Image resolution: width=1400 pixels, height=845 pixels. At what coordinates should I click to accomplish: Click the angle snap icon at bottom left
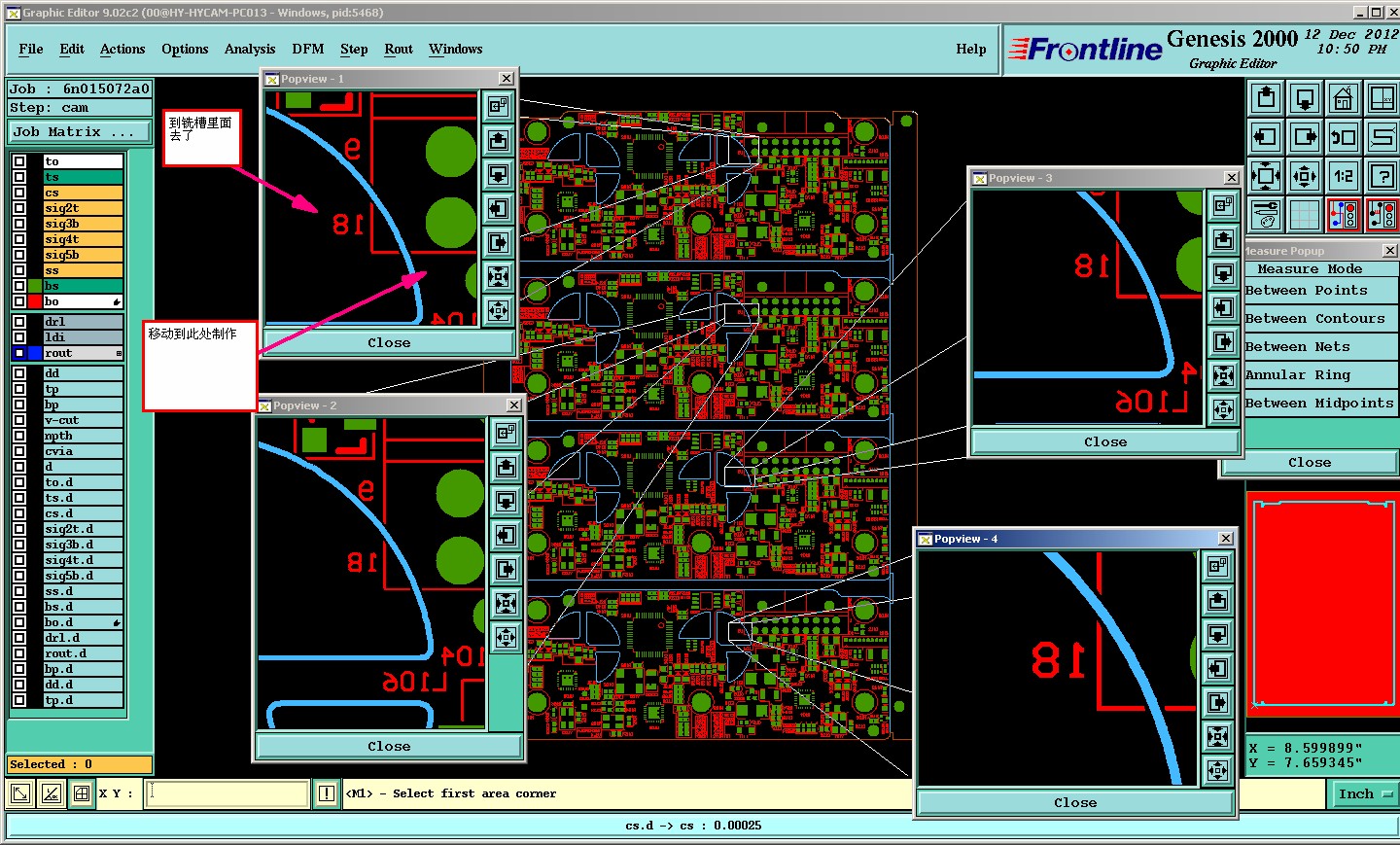[52, 793]
